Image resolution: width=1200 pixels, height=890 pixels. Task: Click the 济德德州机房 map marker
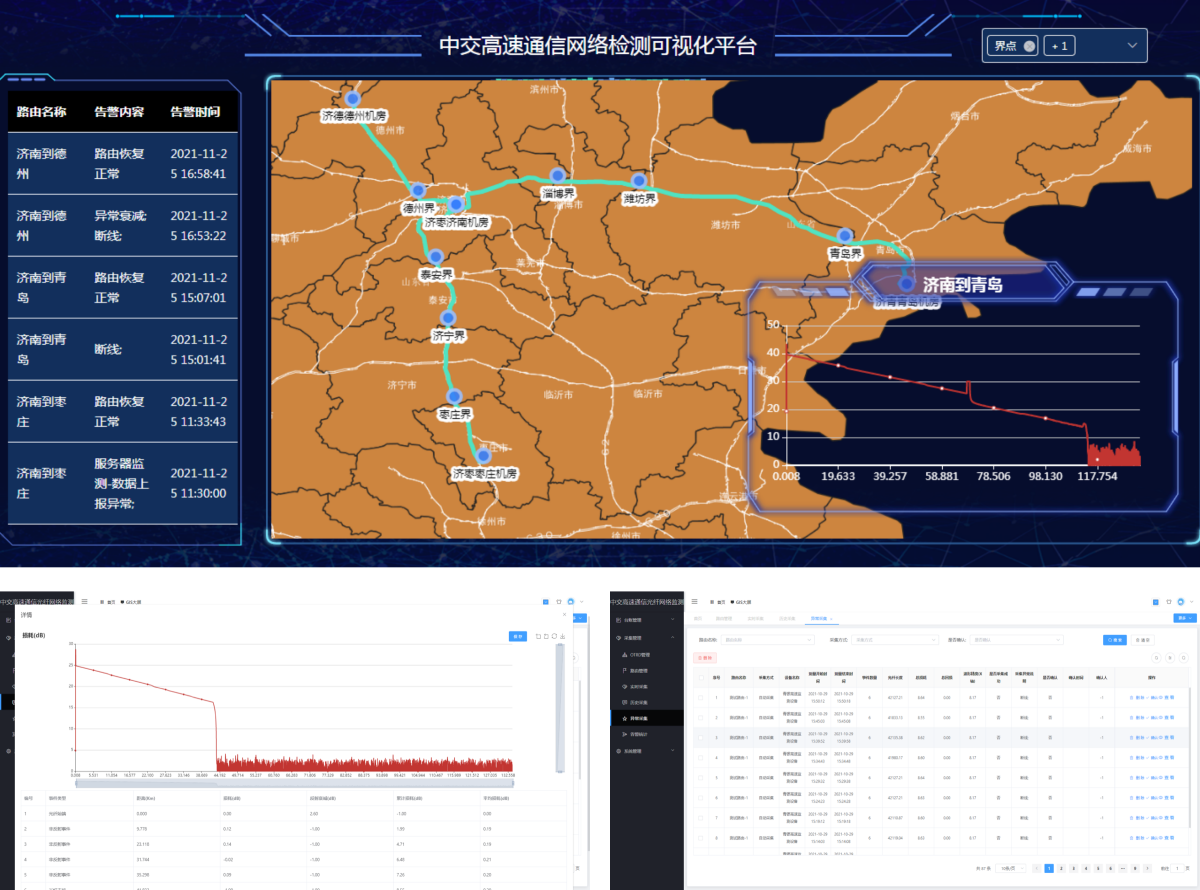352,98
